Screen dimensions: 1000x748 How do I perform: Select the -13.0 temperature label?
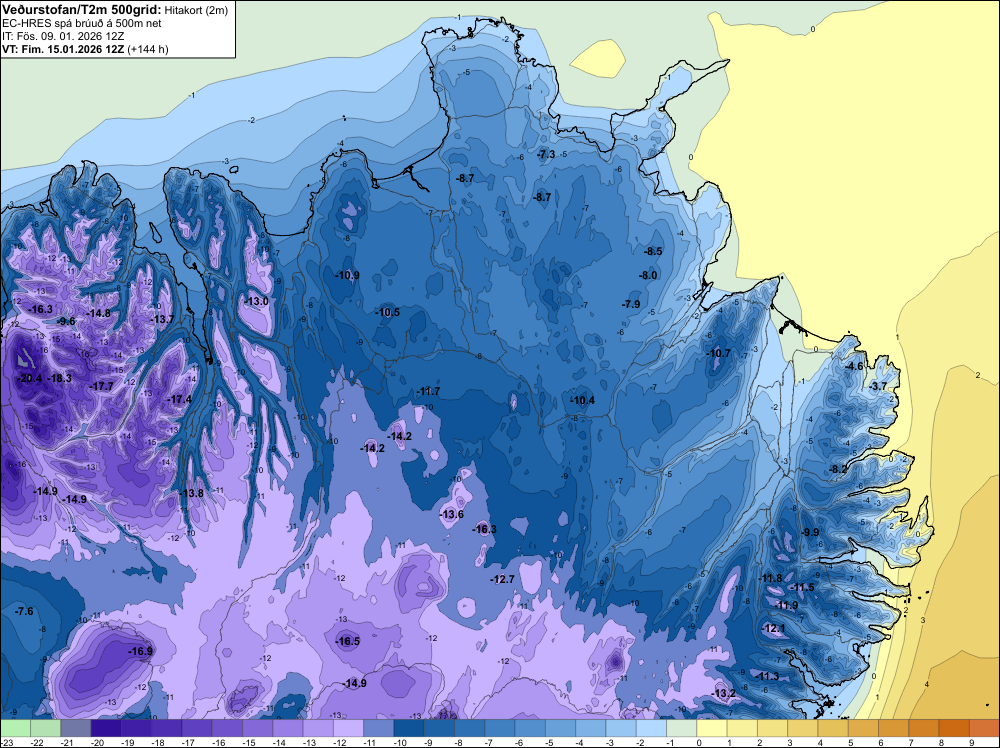click(x=257, y=301)
